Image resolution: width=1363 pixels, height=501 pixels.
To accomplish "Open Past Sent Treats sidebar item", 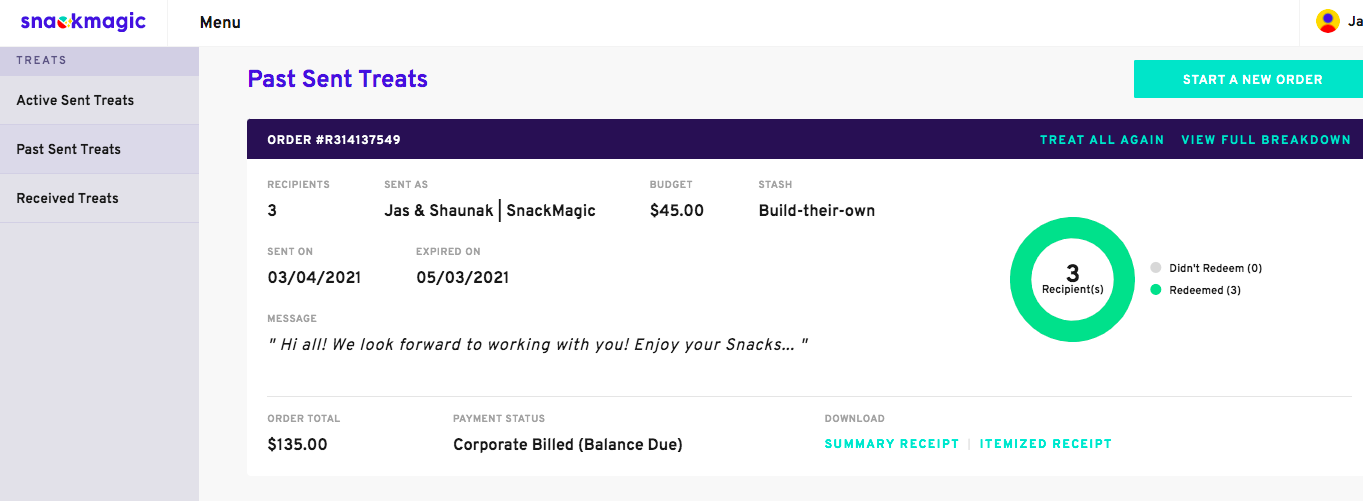I will [x=100, y=149].
